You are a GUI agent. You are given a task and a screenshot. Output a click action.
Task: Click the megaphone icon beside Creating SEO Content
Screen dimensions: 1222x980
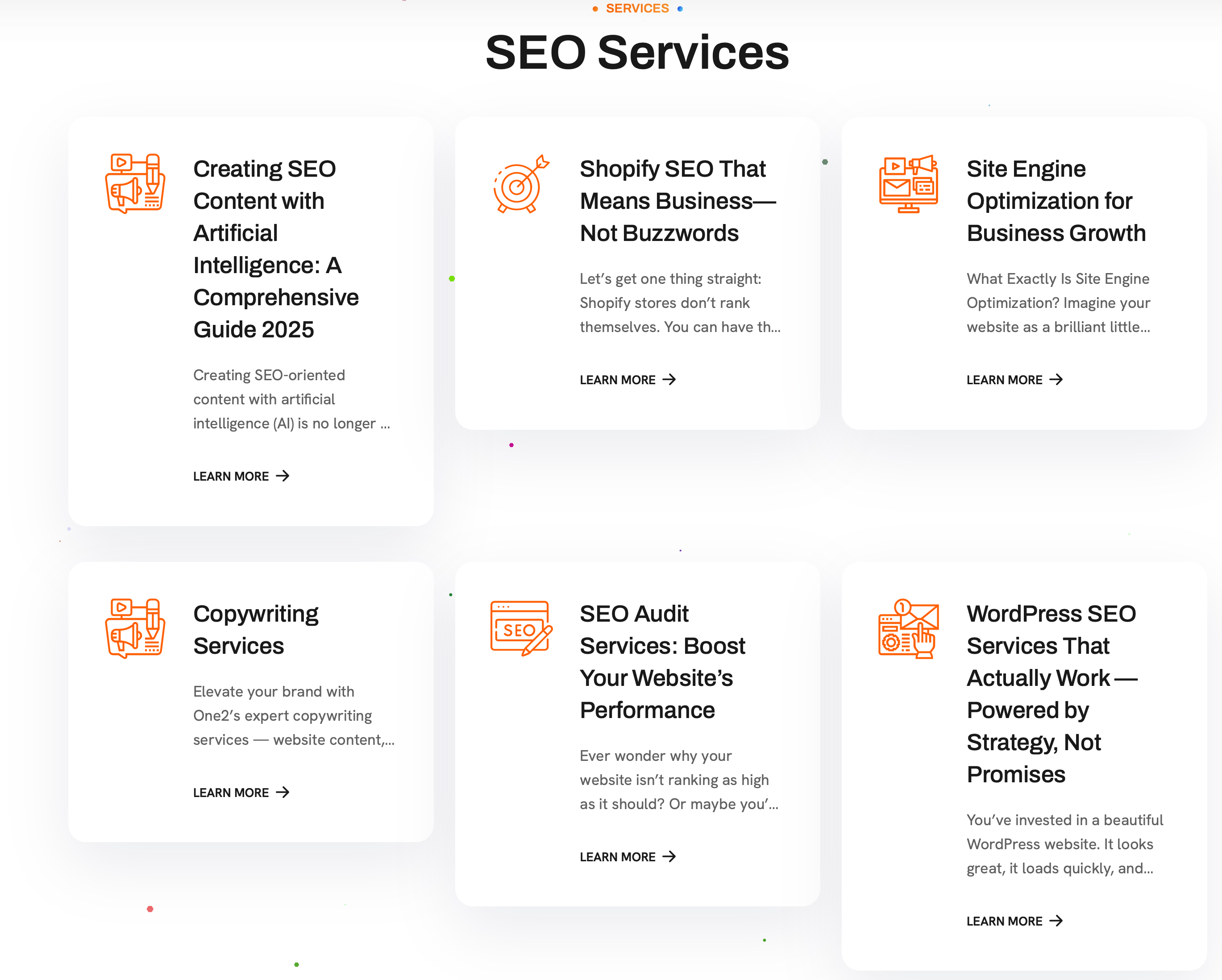(135, 184)
